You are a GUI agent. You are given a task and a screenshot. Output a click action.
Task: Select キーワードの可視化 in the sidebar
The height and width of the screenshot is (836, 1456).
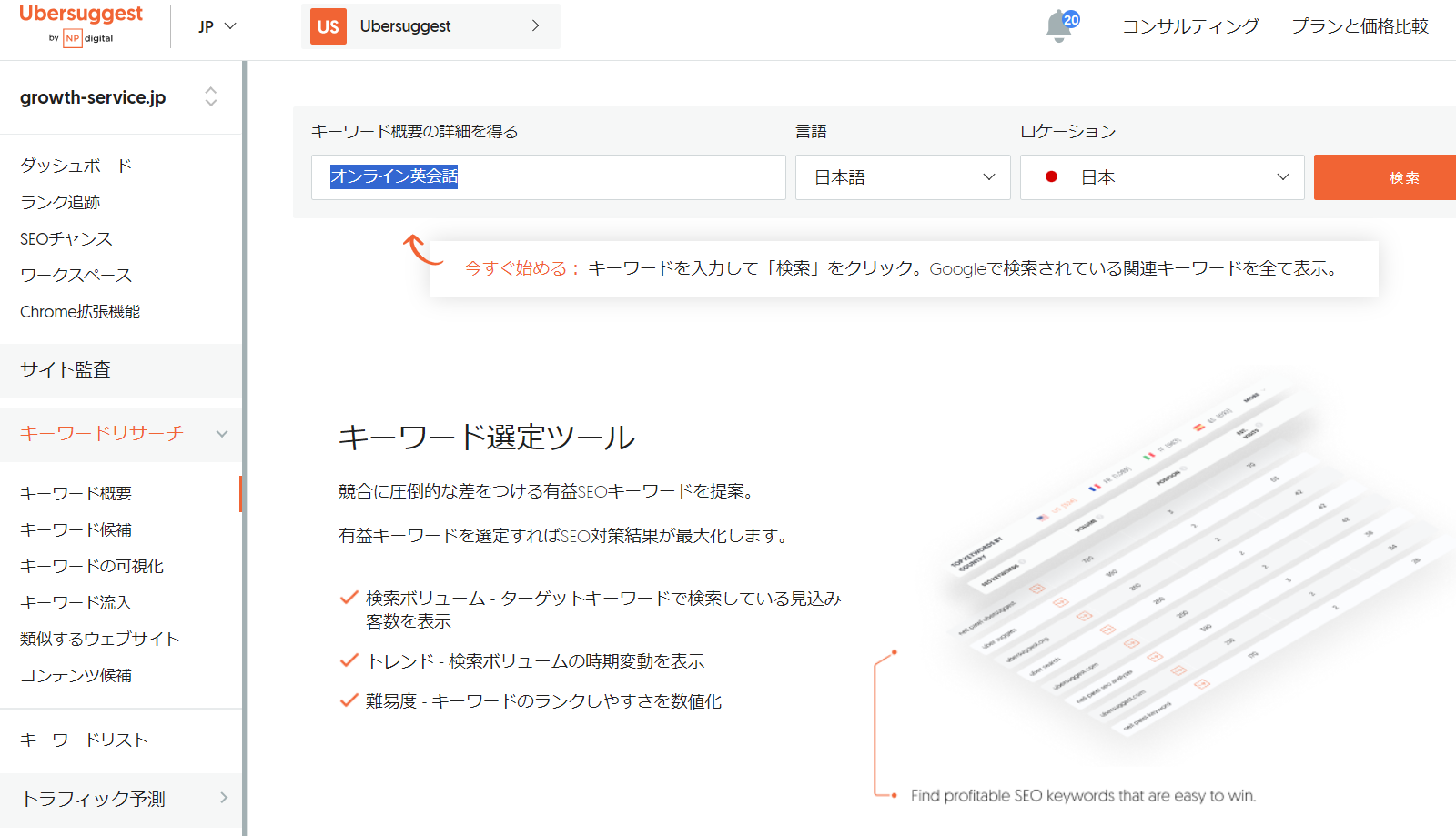92,566
